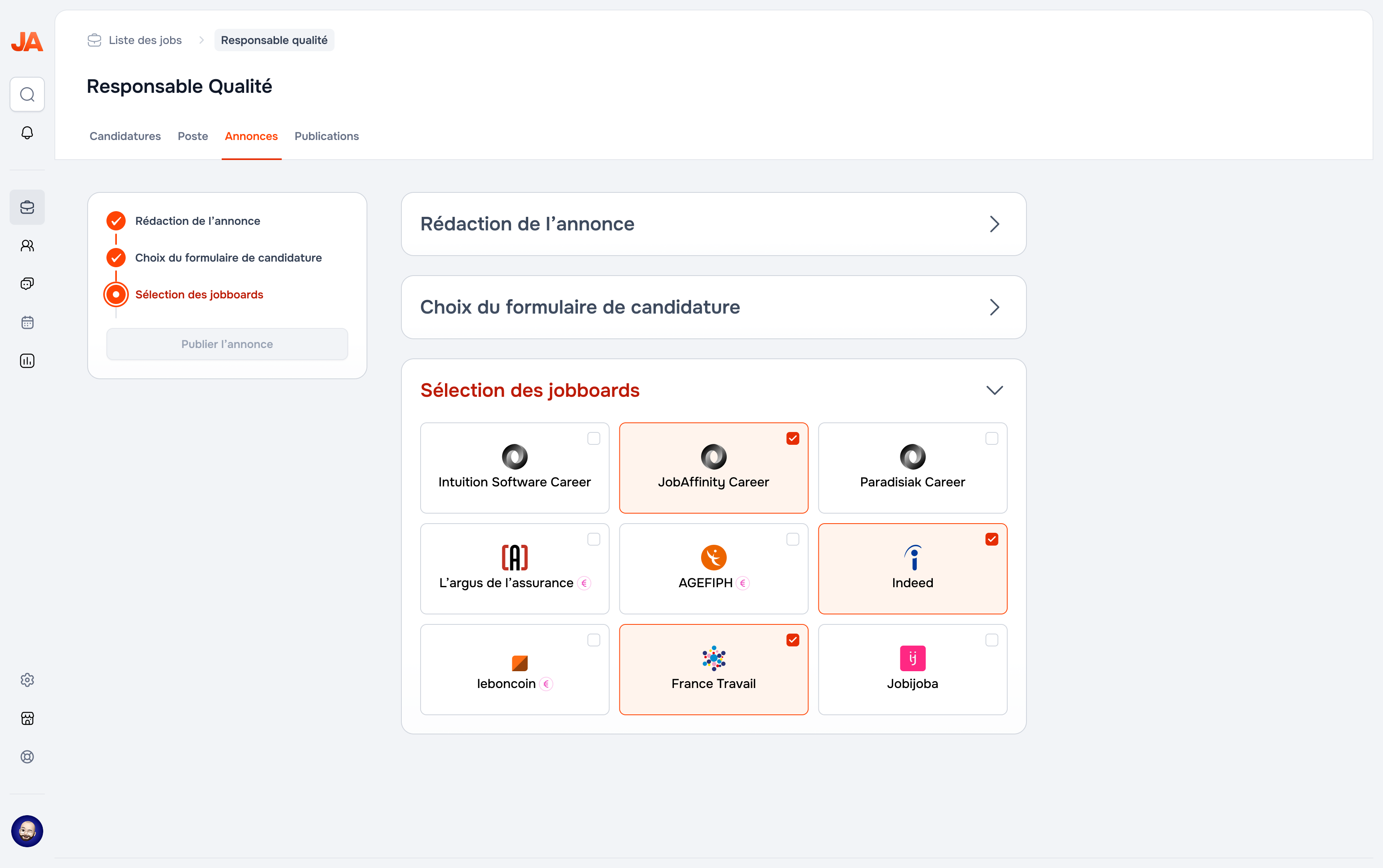Open the statistics bar chart icon
This screenshot has height=868, width=1383.
coord(27,360)
